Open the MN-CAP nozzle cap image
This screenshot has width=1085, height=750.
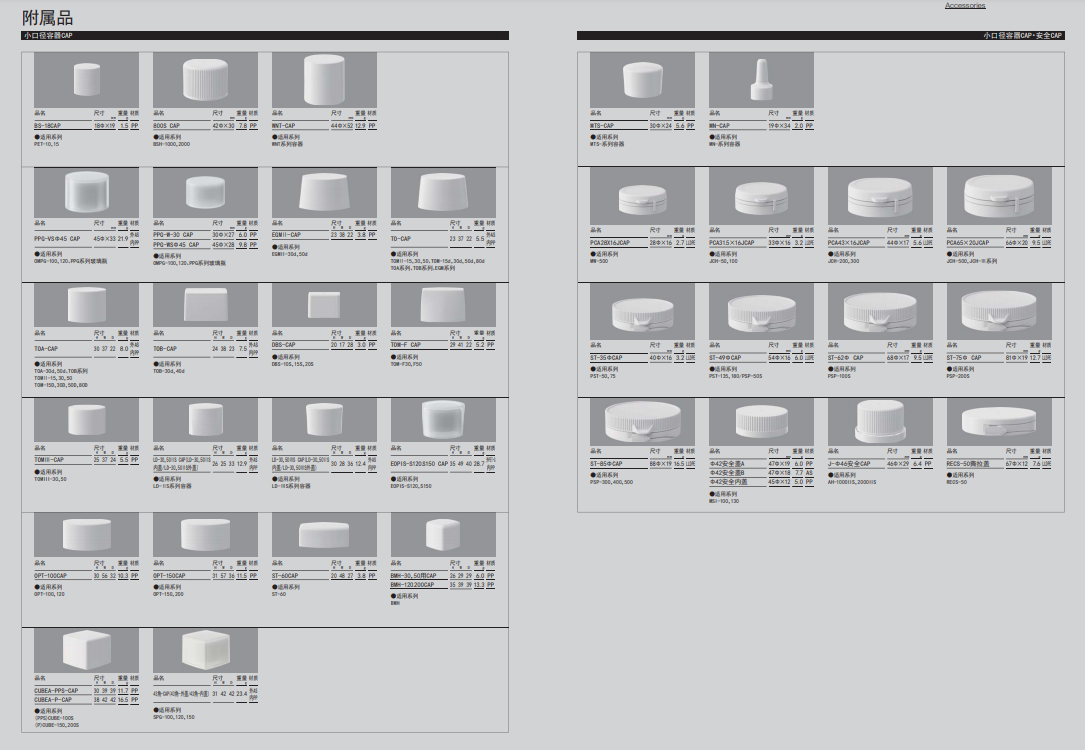(761, 80)
